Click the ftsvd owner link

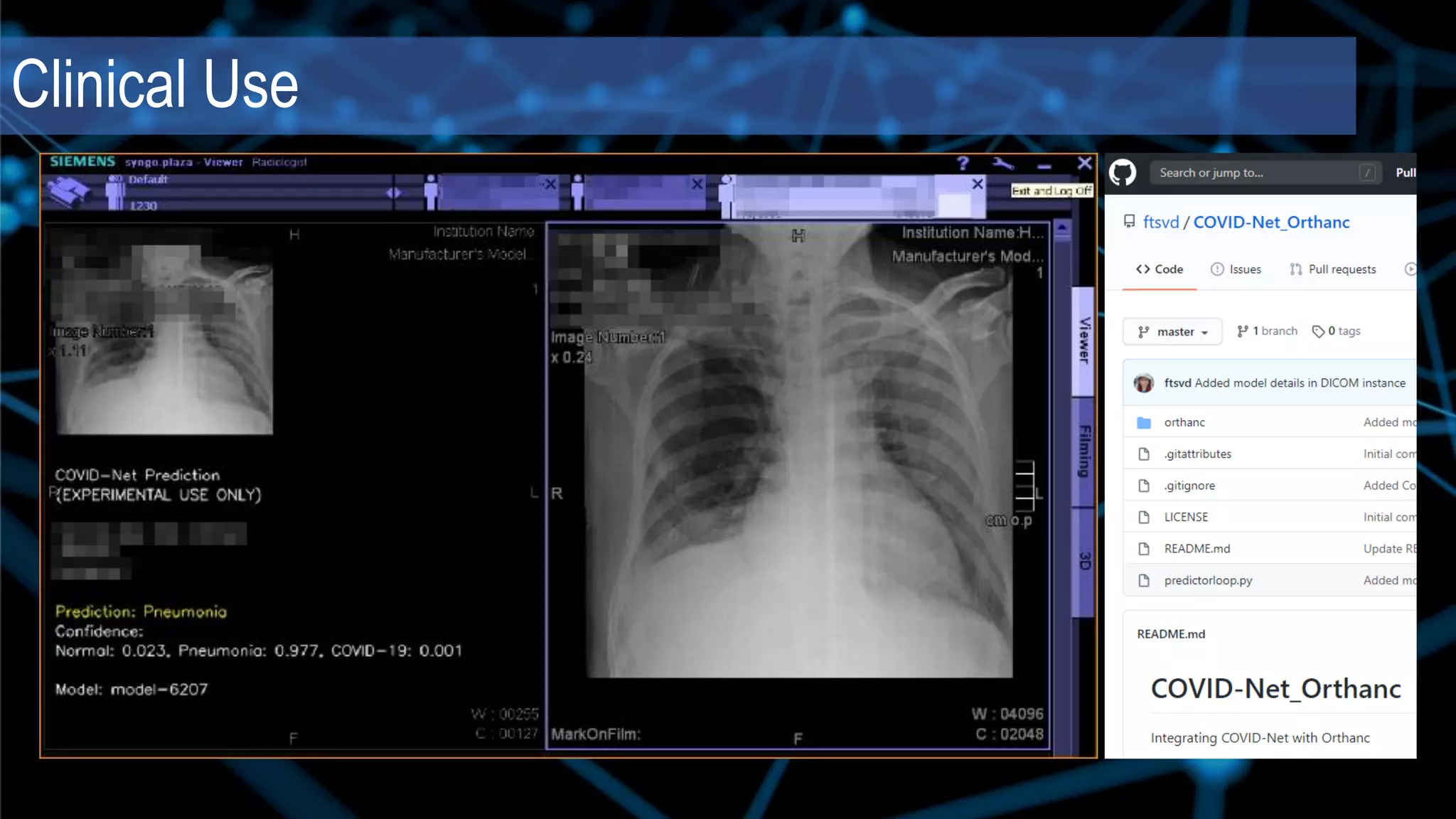pyautogui.click(x=1160, y=223)
